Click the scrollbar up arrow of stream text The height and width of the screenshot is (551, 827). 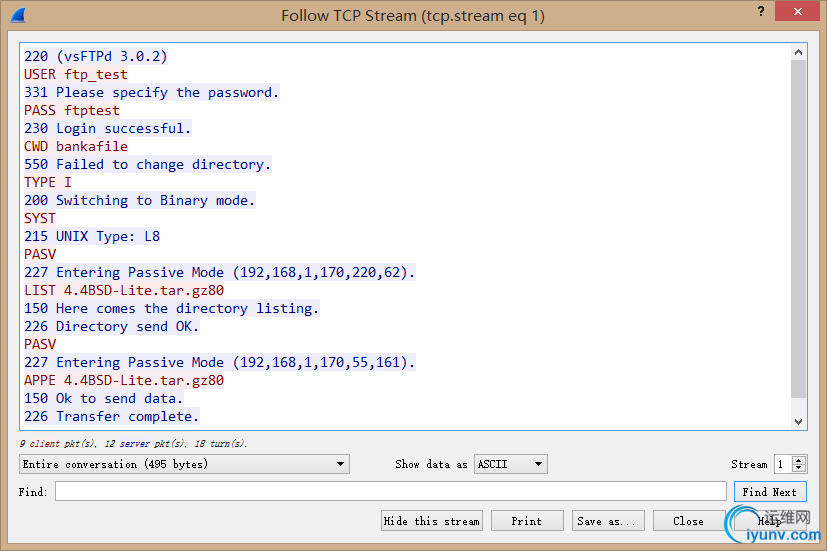799,52
